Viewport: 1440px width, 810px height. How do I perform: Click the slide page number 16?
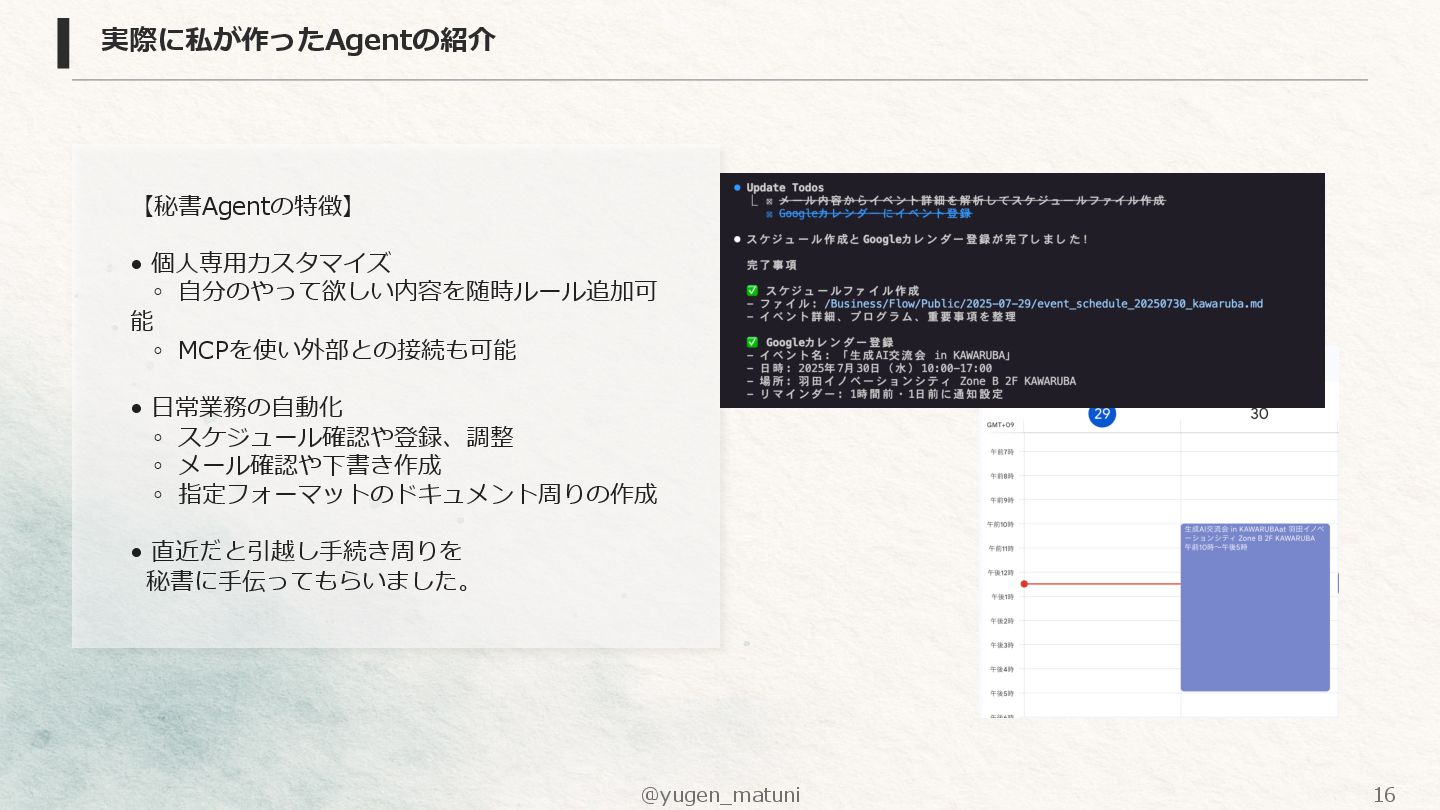(x=1384, y=795)
